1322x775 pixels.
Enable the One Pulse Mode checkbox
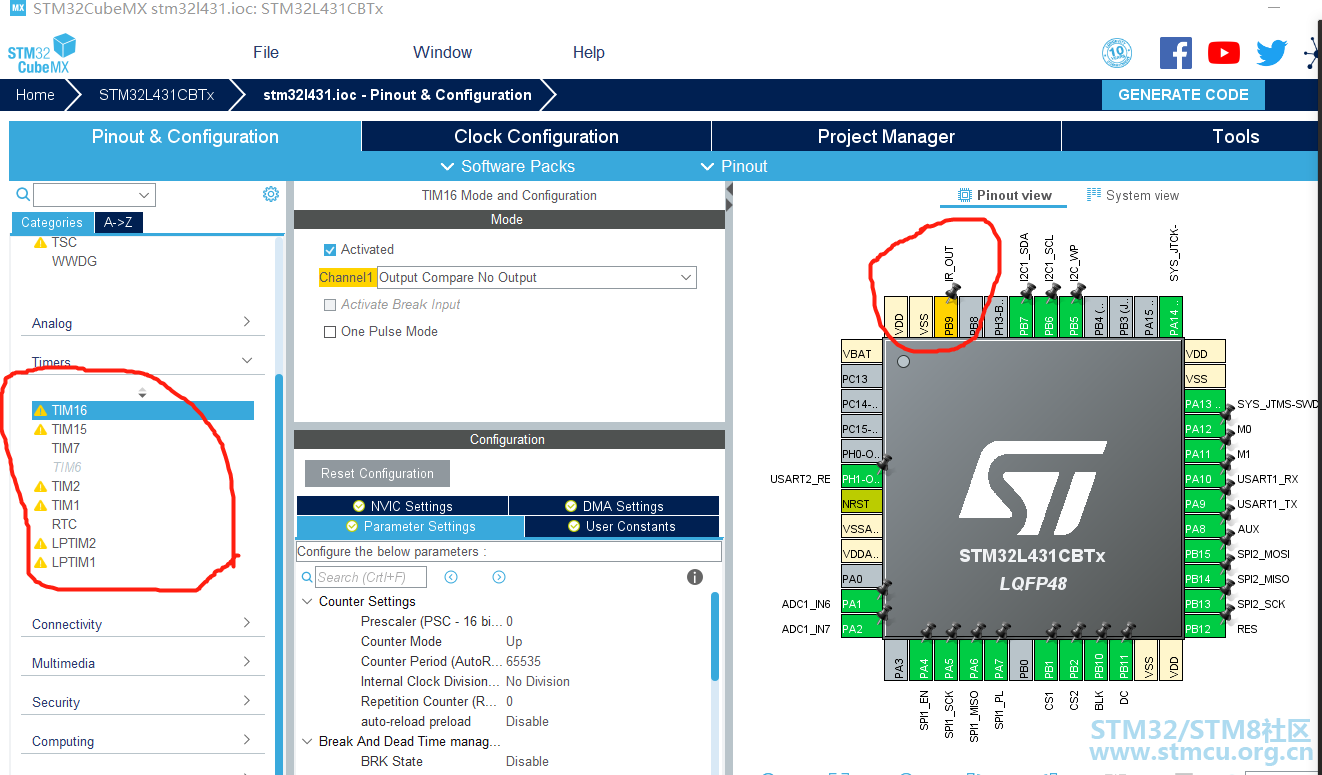point(330,332)
